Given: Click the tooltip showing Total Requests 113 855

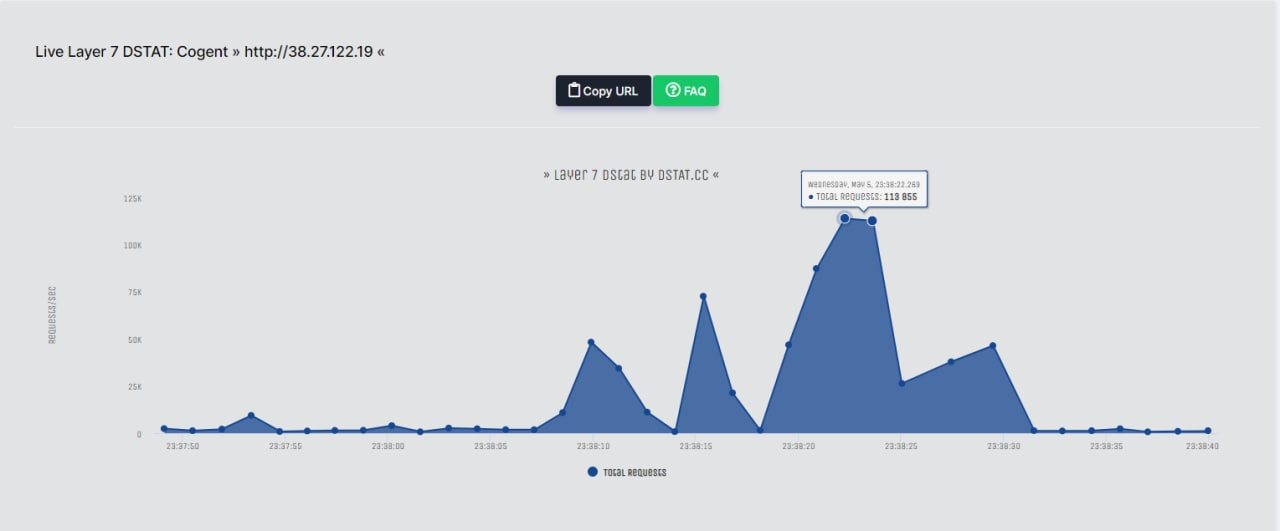Looking at the screenshot, I should pos(864,190).
